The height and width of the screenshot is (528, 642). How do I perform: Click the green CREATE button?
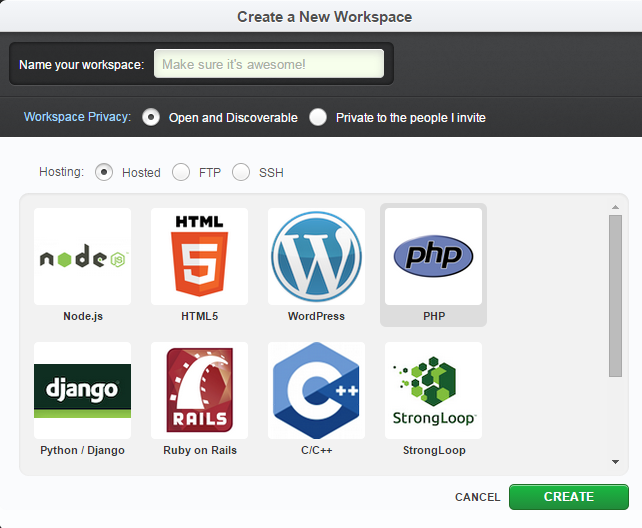569,497
